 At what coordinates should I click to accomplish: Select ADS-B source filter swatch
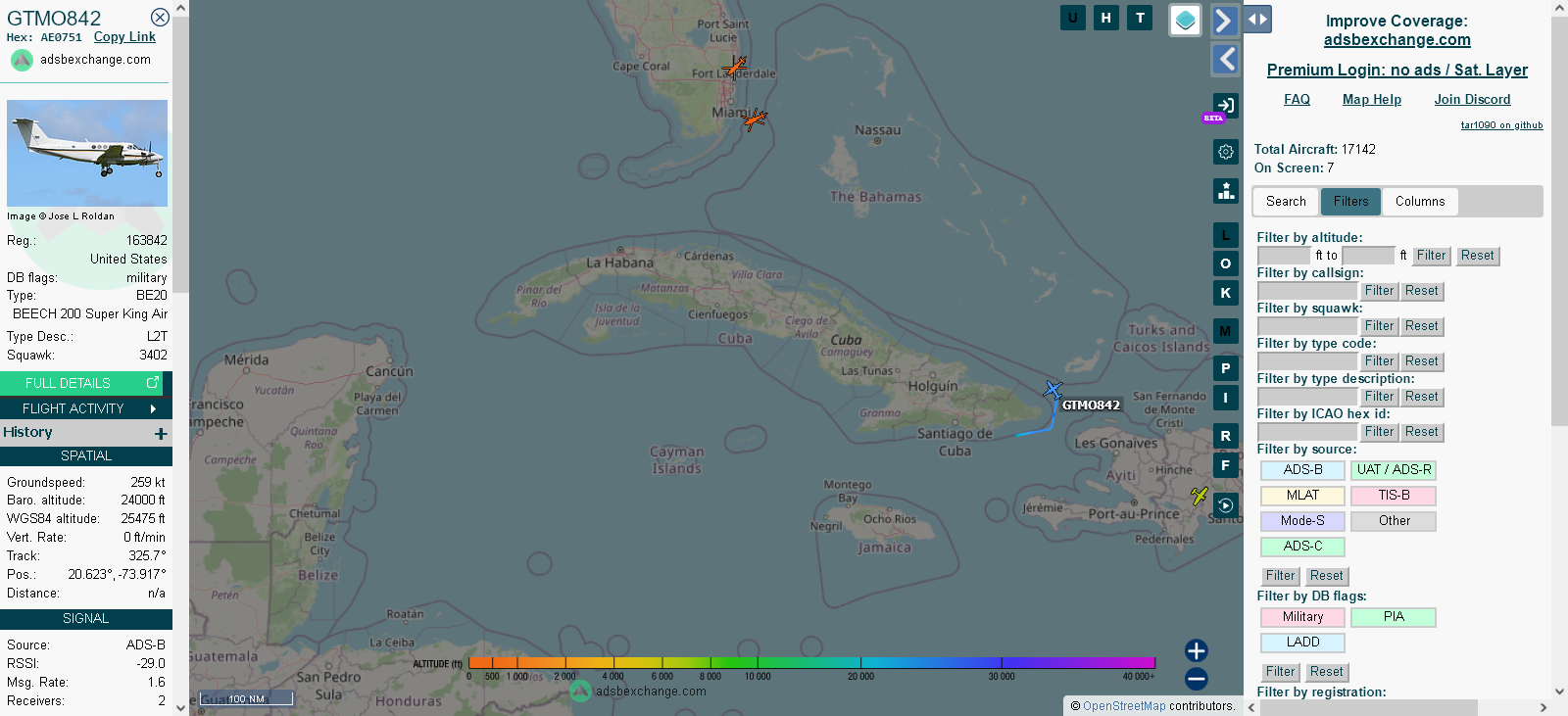[x=1302, y=470]
